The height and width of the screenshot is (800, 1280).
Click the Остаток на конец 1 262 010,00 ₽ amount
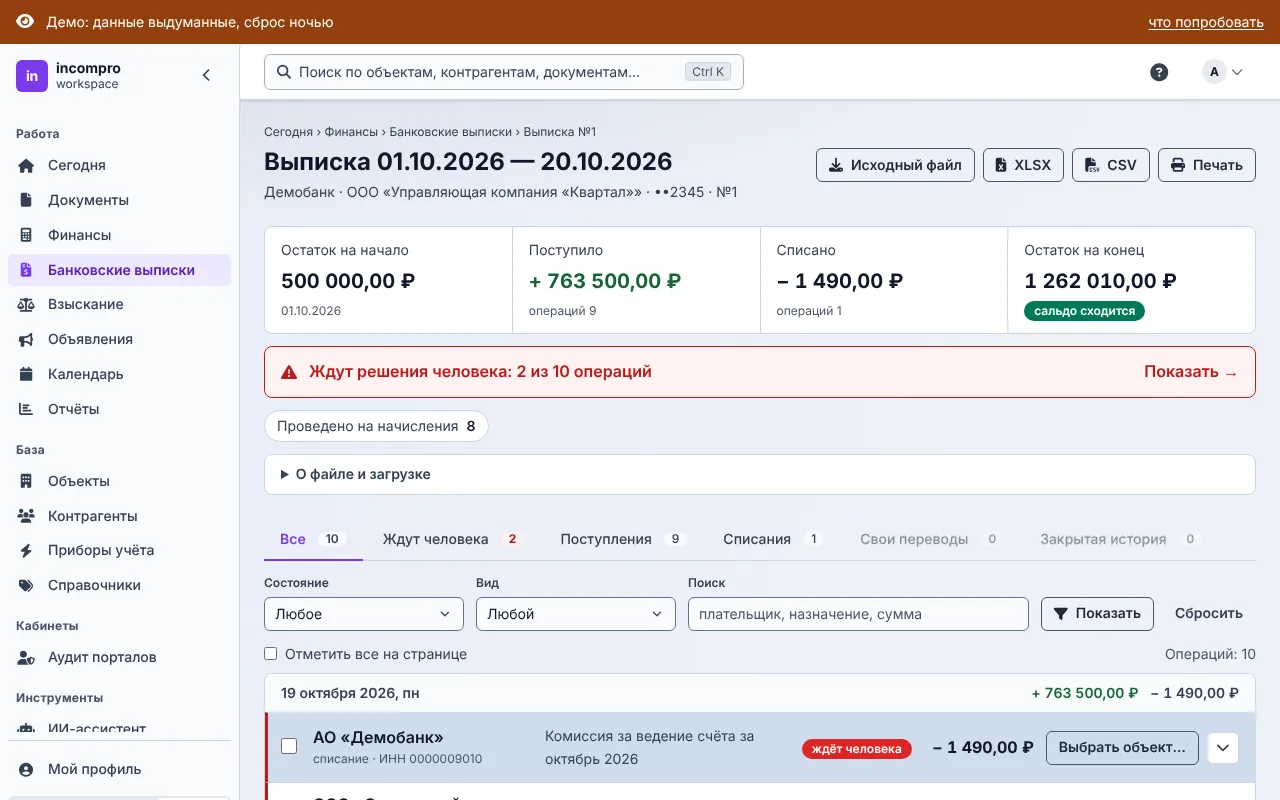1100,281
